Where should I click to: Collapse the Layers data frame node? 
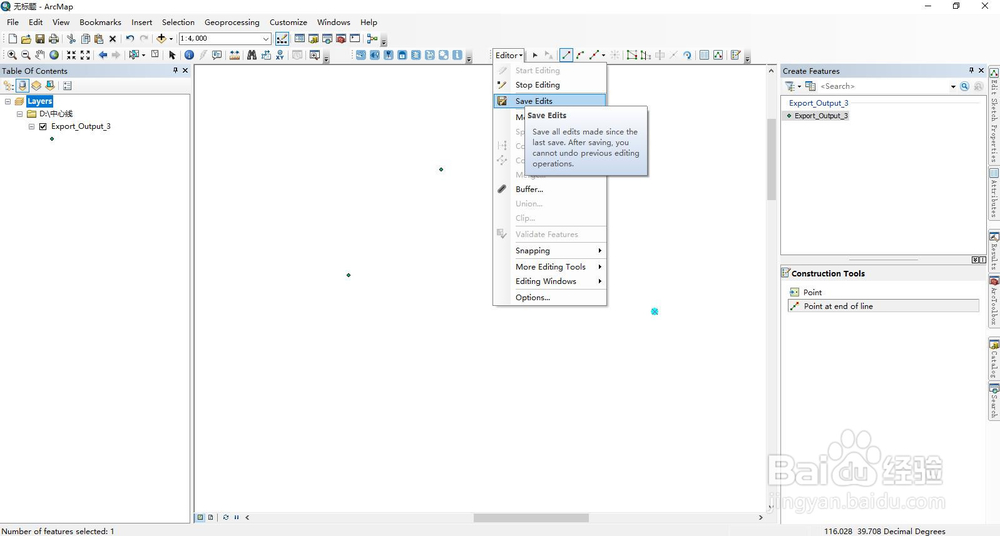click(8, 101)
